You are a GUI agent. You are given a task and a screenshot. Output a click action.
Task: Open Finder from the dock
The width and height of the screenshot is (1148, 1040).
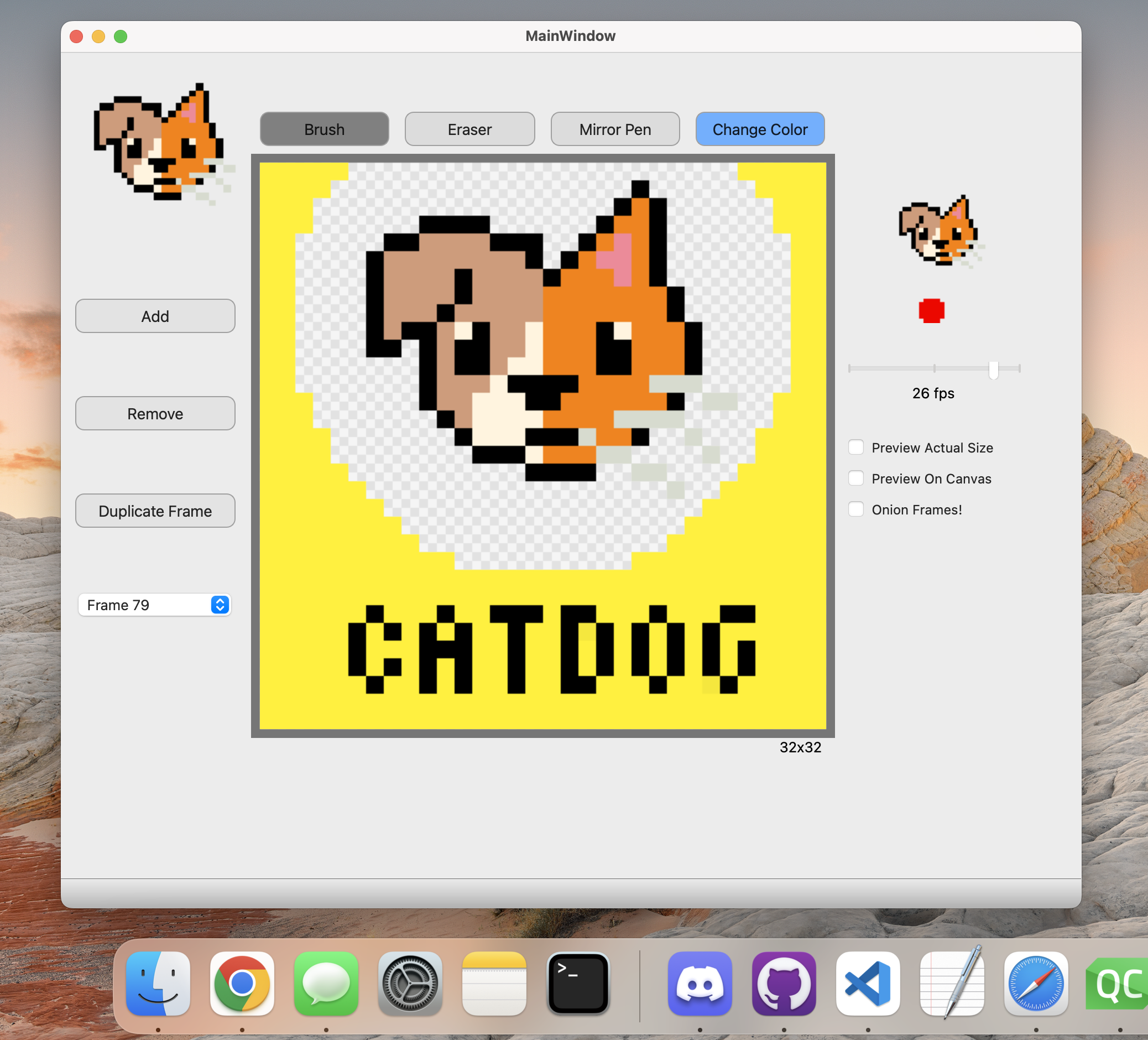[158, 983]
